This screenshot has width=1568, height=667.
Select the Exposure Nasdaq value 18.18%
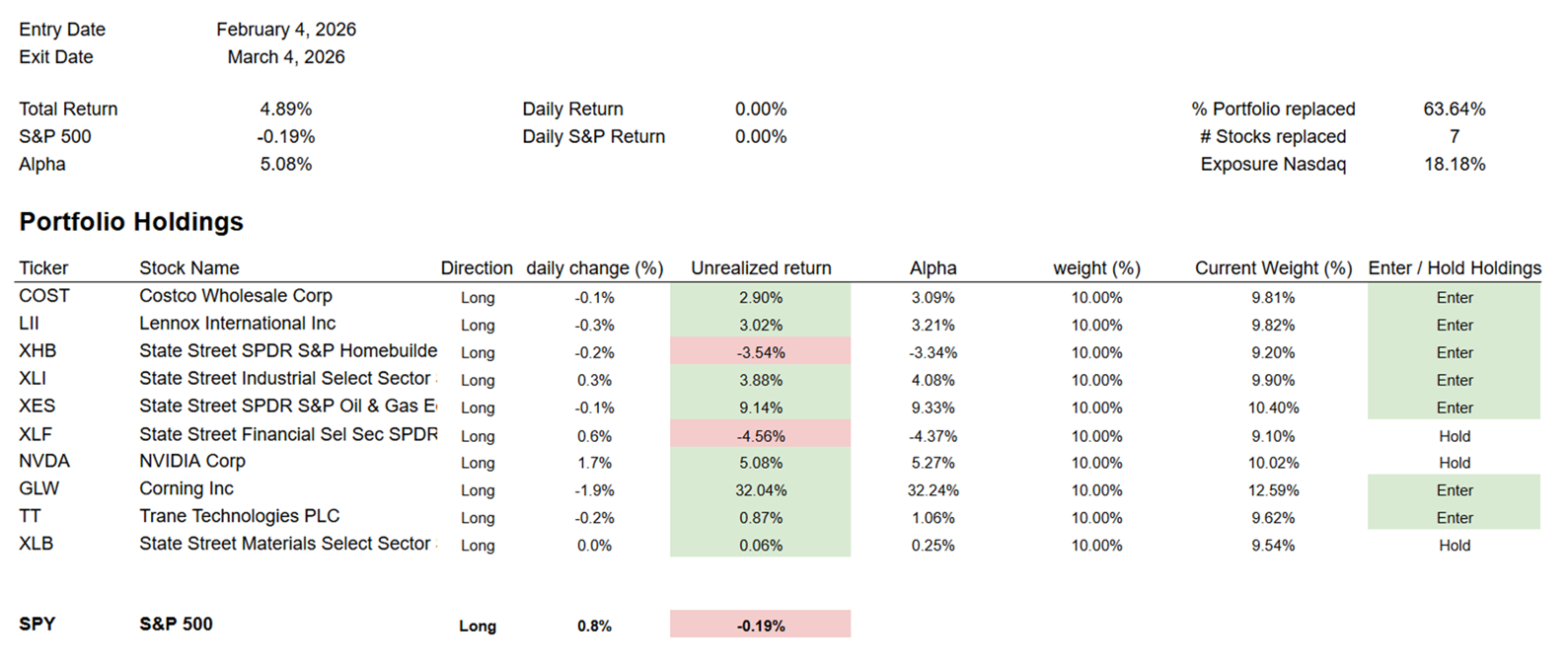point(1454,165)
